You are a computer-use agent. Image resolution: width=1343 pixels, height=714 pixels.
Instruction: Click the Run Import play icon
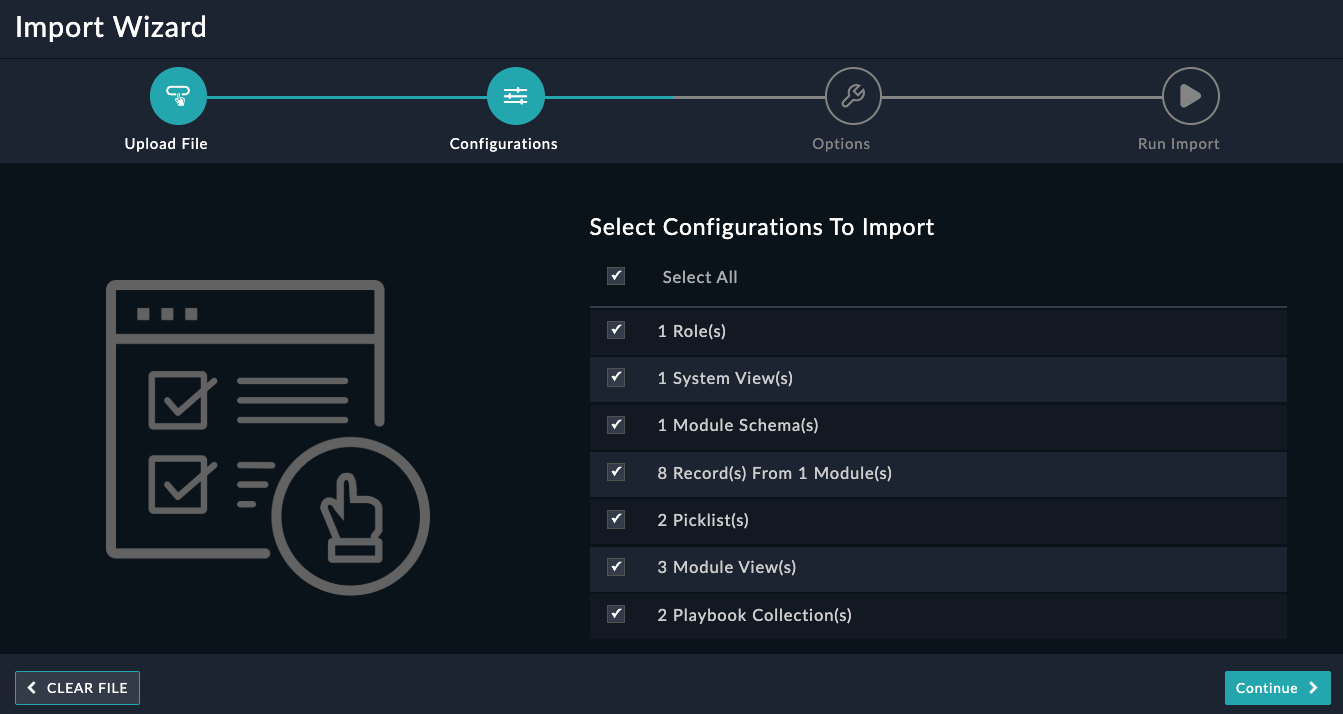click(x=1190, y=97)
